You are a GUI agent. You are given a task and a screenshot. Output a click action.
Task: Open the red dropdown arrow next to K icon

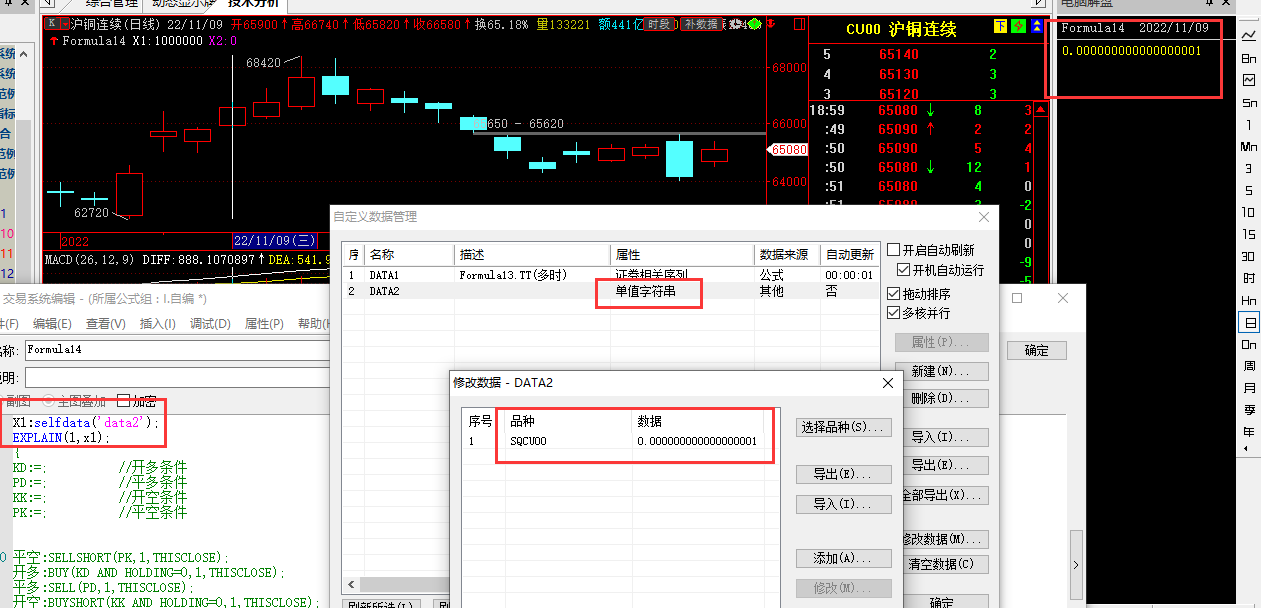[64, 23]
